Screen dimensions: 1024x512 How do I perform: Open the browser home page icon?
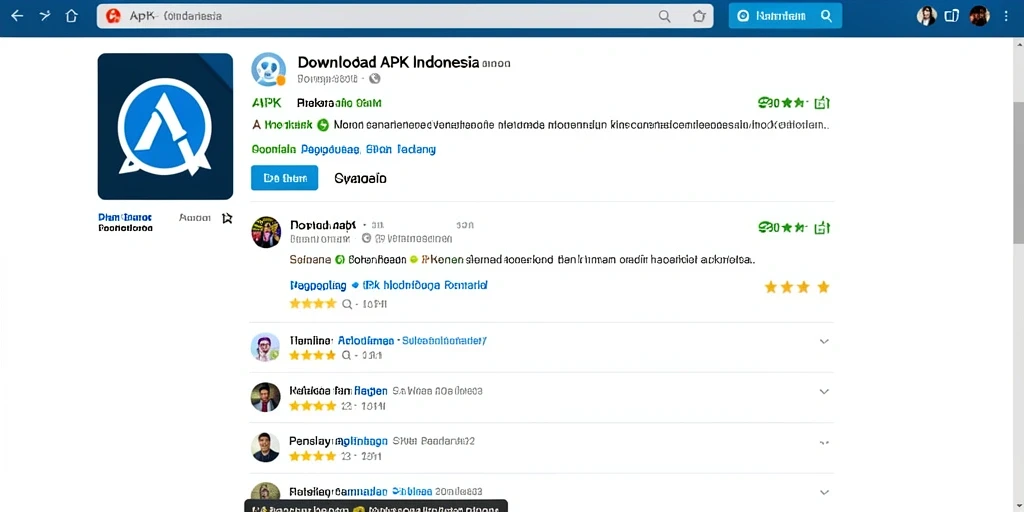(x=72, y=16)
